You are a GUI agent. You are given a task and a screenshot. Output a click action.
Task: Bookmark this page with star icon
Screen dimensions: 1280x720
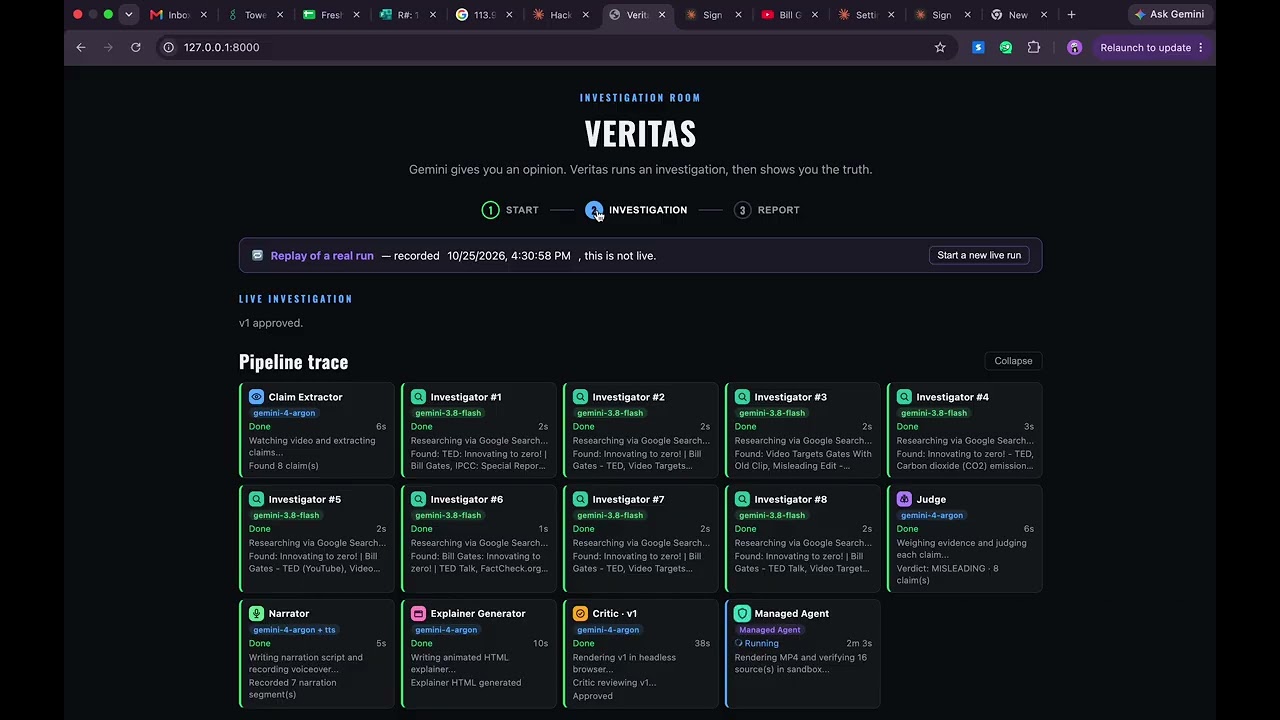(x=940, y=47)
